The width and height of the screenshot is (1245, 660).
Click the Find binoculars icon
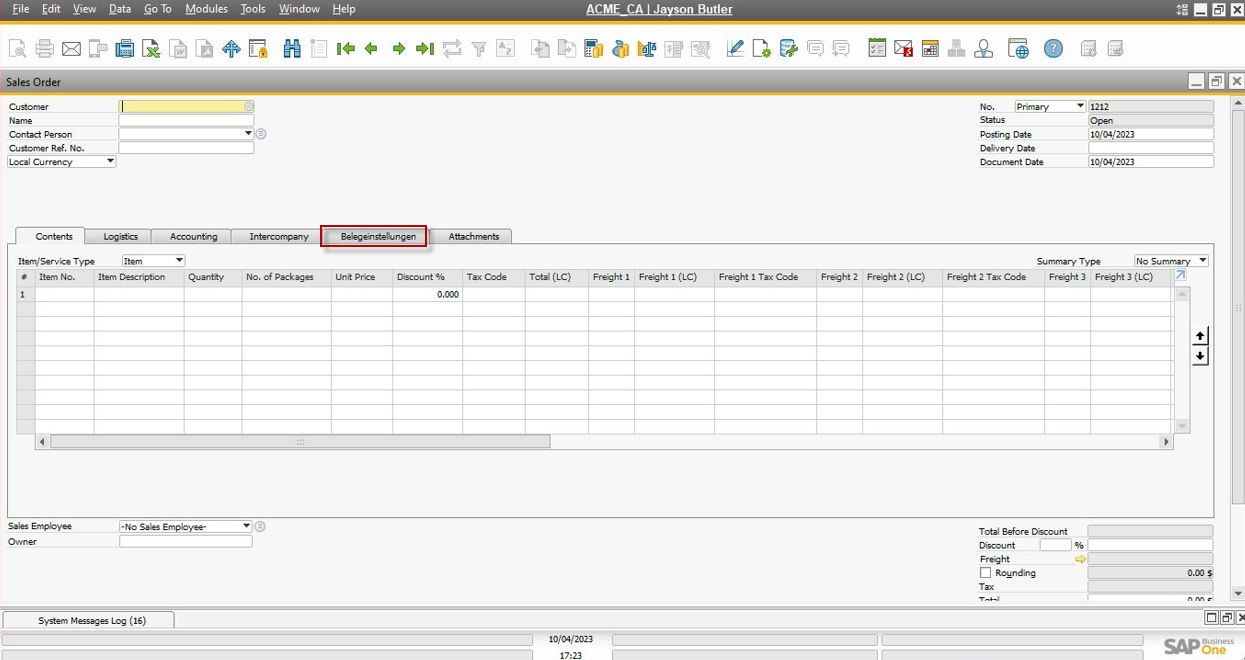292,48
